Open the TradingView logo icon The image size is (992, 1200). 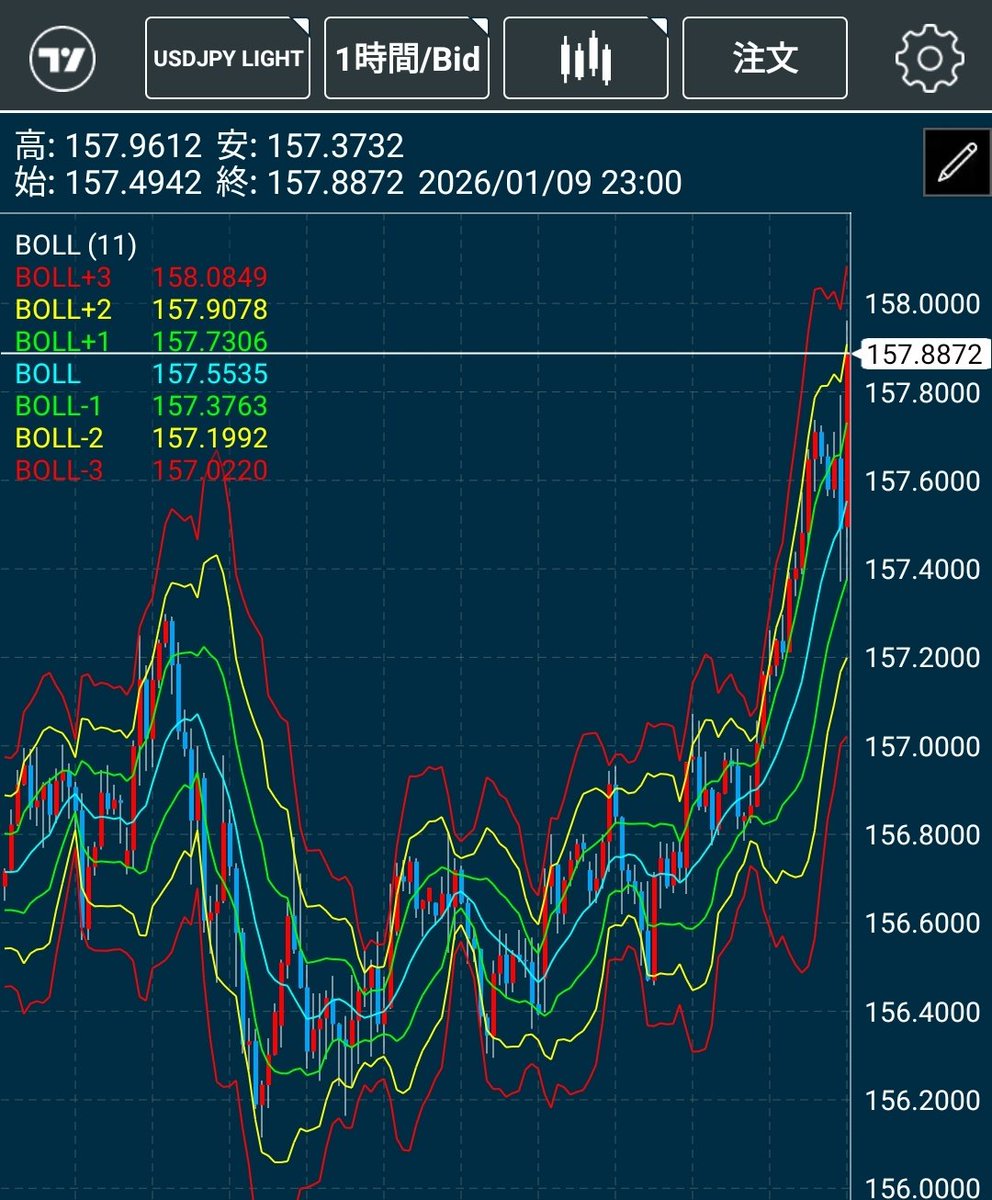click(x=63, y=59)
